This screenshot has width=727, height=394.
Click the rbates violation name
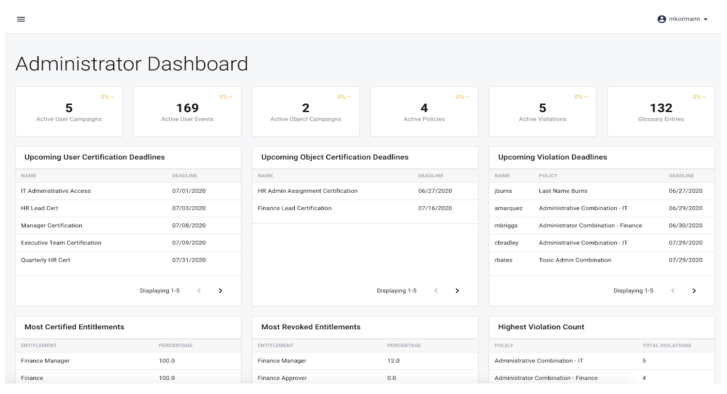(x=503, y=260)
